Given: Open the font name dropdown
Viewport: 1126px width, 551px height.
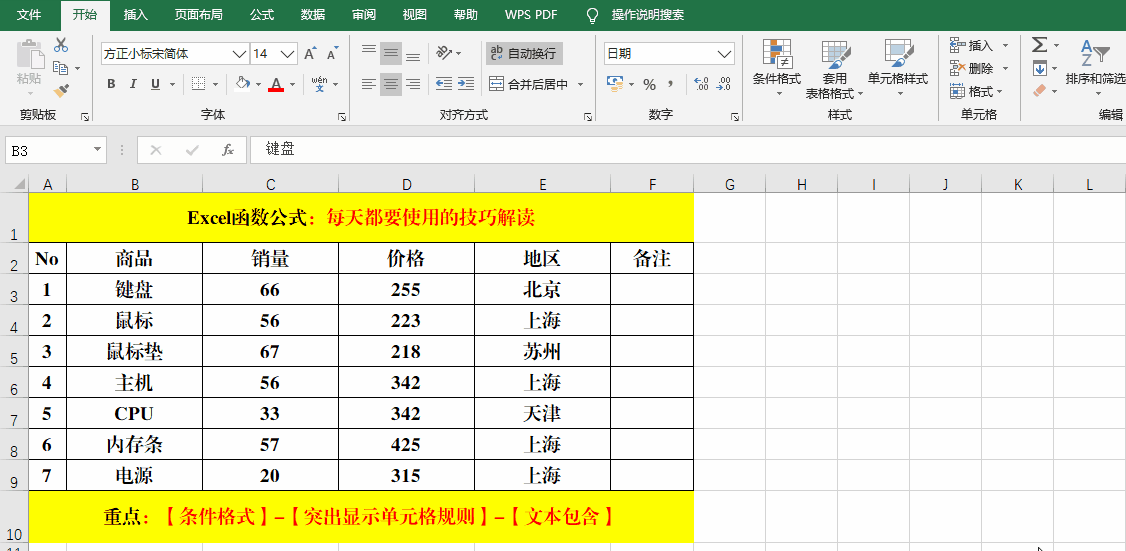Looking at the screenshot, I should click(x=239, y=54).
